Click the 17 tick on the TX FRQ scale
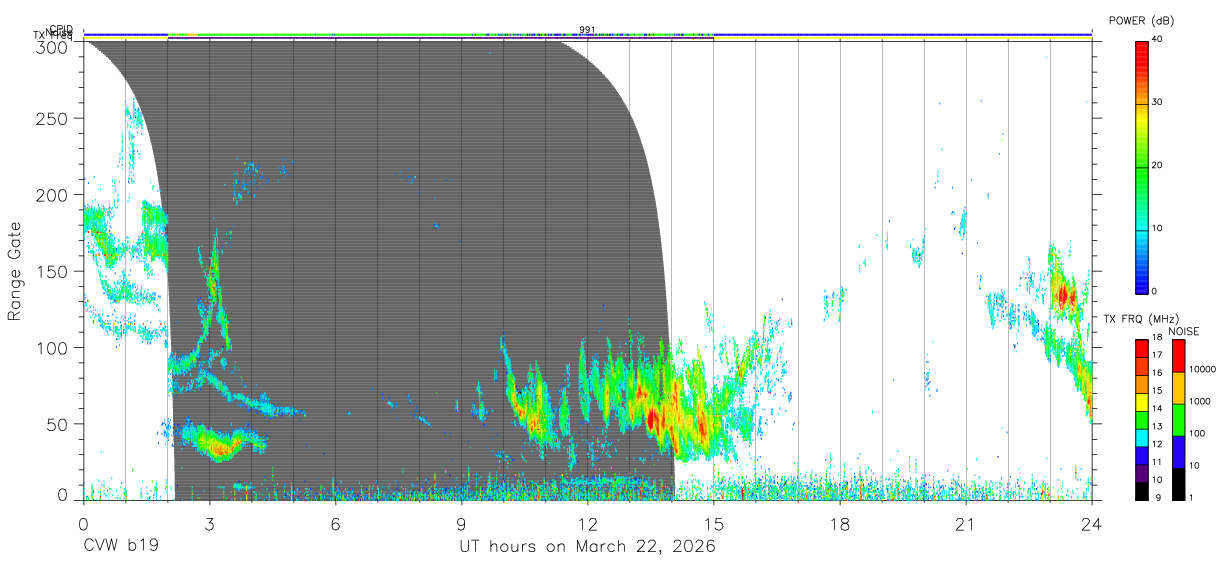Viewport: 1228px width, 567px height. pyautogui.click(x=1157, y=355)
